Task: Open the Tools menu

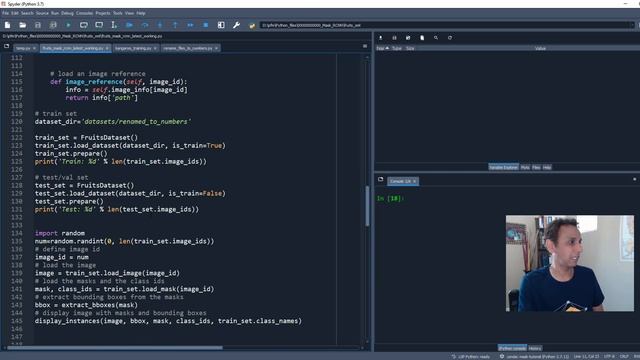Action: [118, 13]
